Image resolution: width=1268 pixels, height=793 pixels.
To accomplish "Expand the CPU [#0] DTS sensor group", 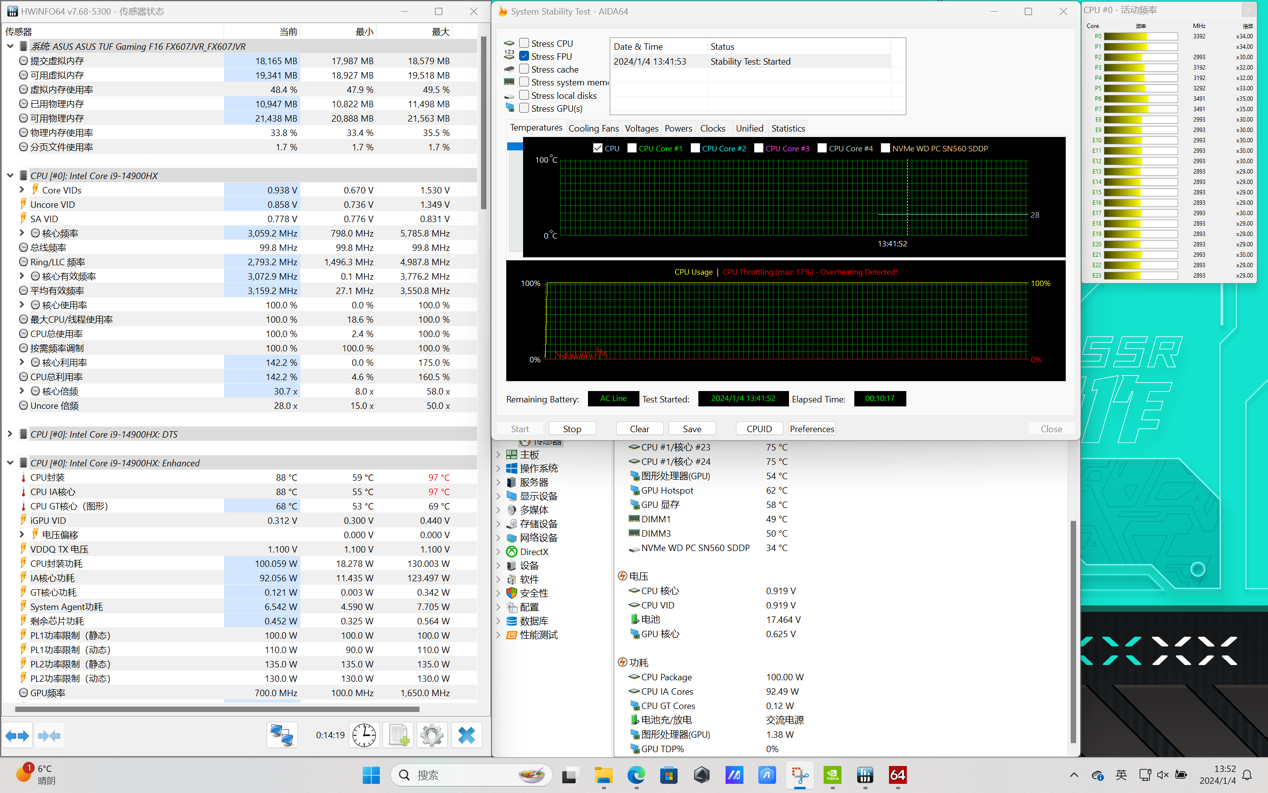I will point(10,434).
